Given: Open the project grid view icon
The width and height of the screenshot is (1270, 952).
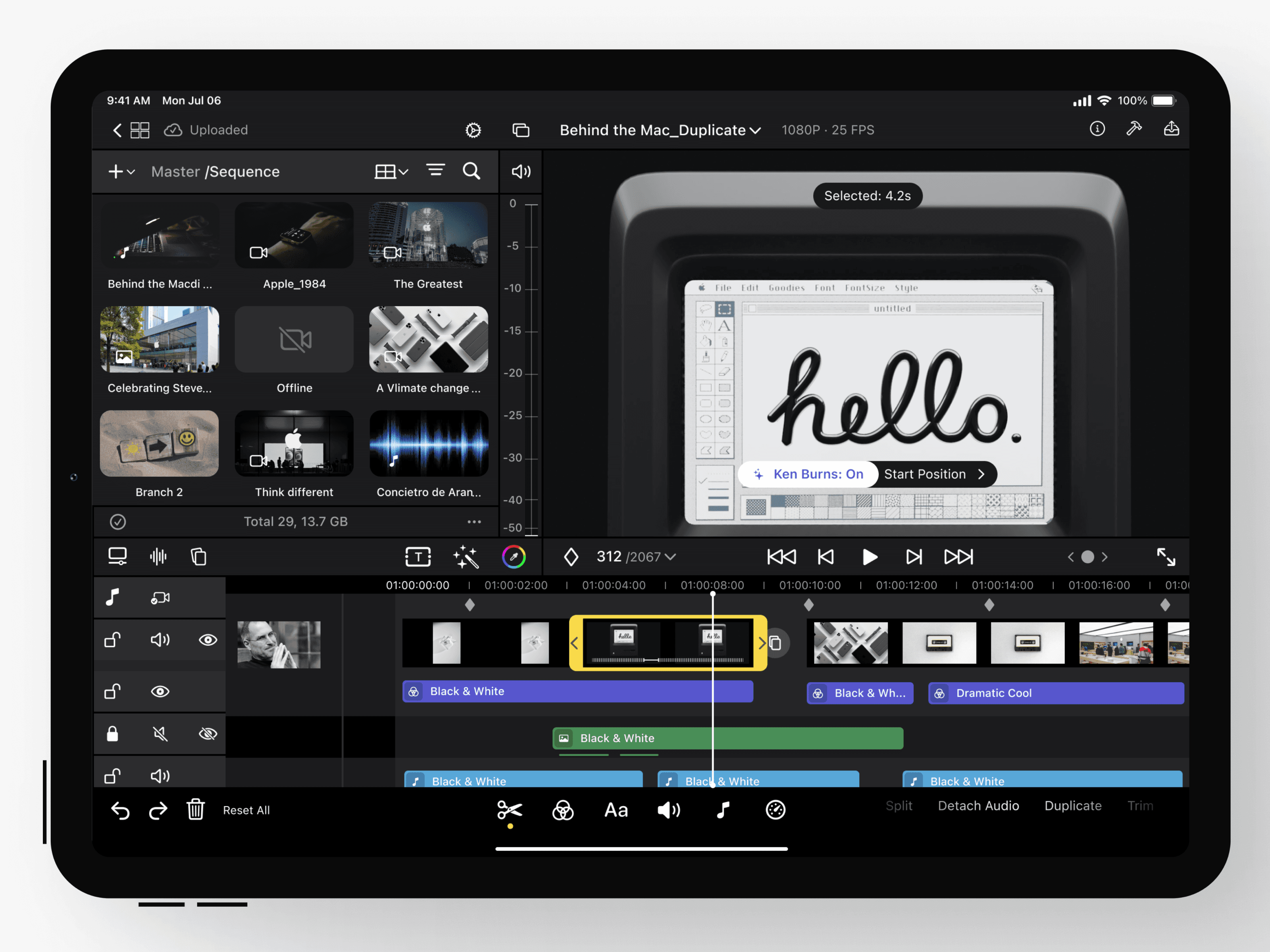Looking at the screenshot, I should point(140,130).
